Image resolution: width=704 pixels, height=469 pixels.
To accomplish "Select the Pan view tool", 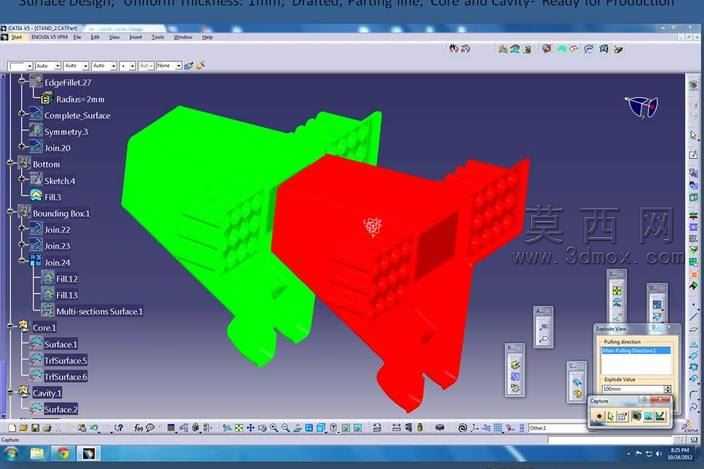I will pos(251,428).
